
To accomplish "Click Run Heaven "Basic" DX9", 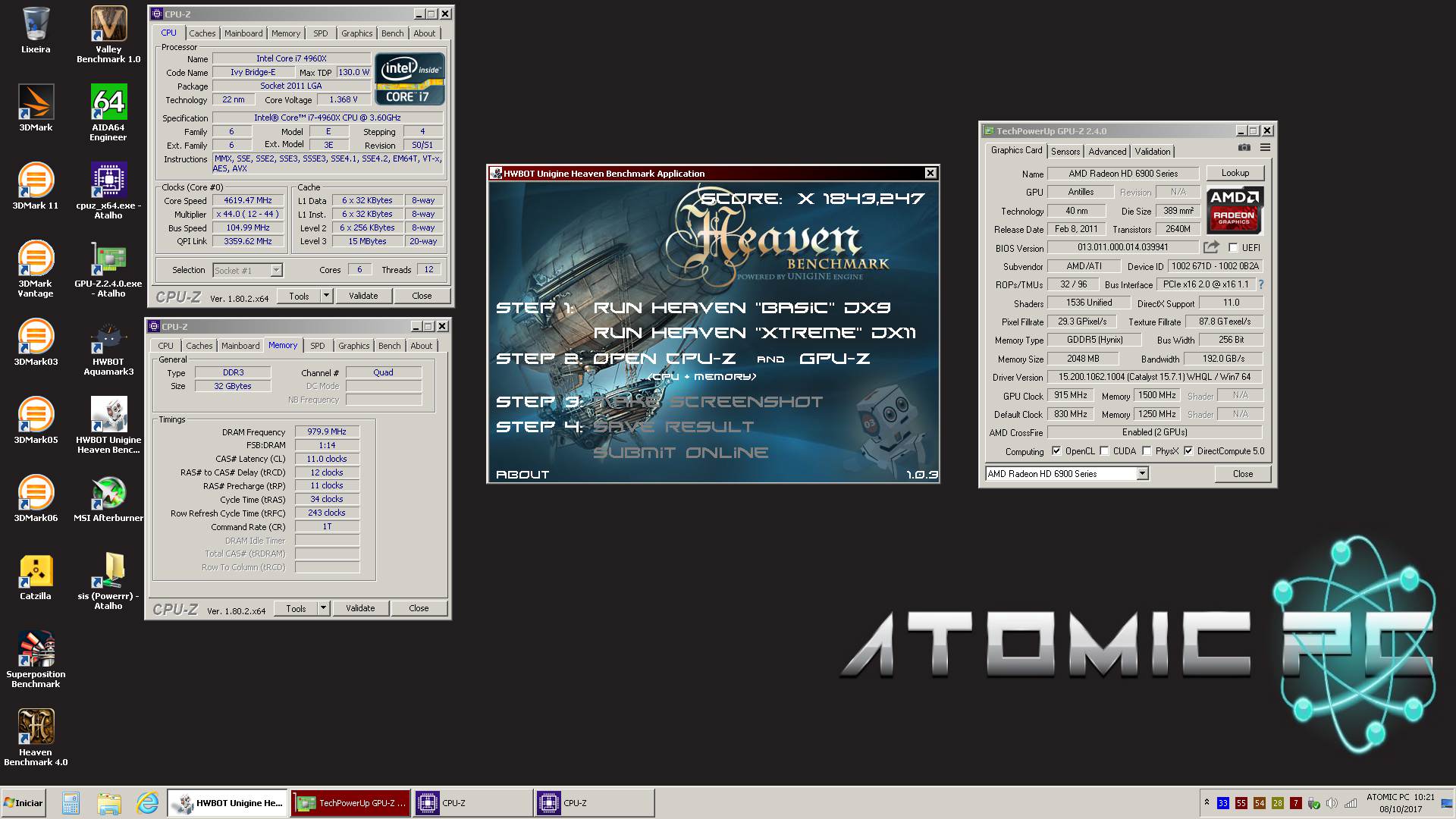I will [742, 307].
